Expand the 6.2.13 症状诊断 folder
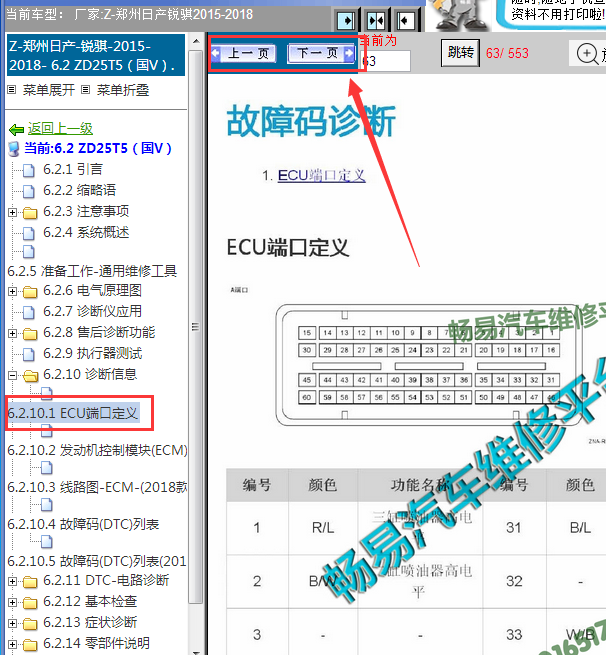 point(13,623)
